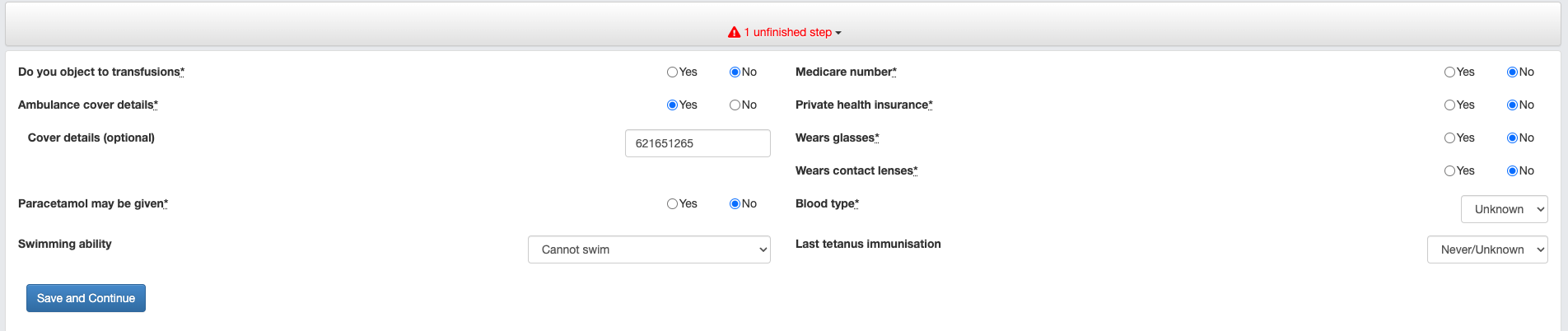The width and height of the screenshot is (1568, 331).
Task: Choose No for Ambulance cover details
Action: tap(735, 105)
